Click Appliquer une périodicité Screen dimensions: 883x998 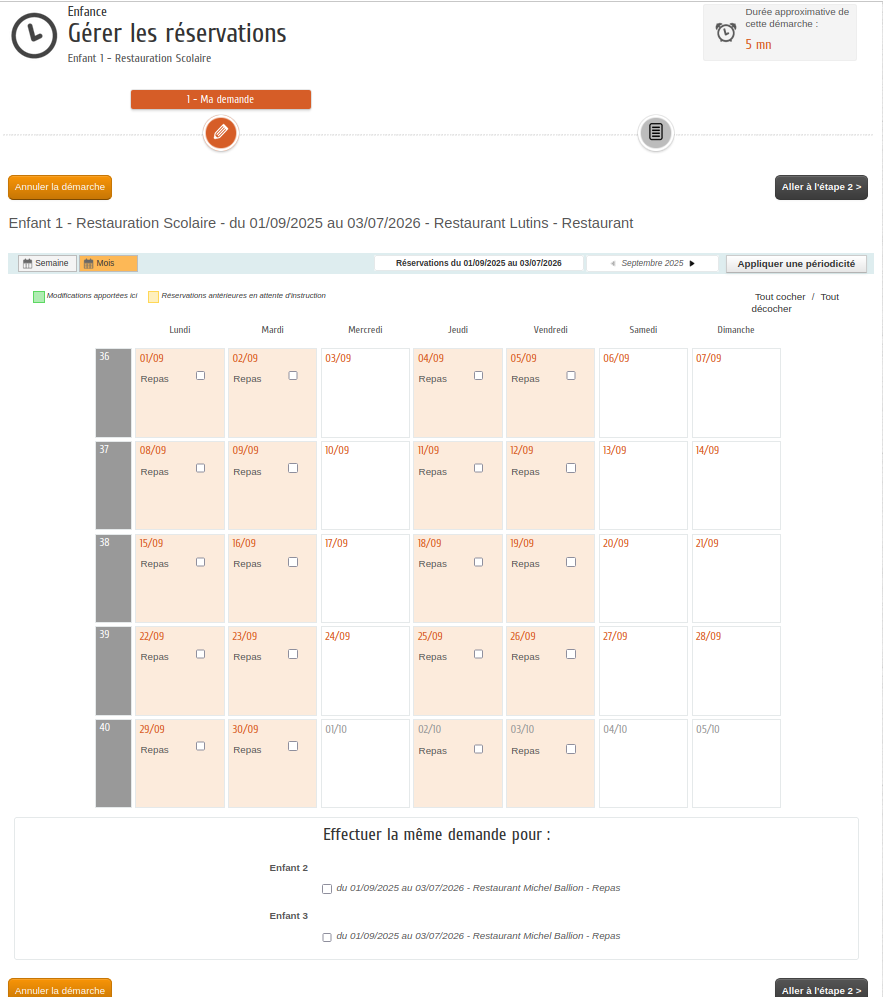[796, 264]
